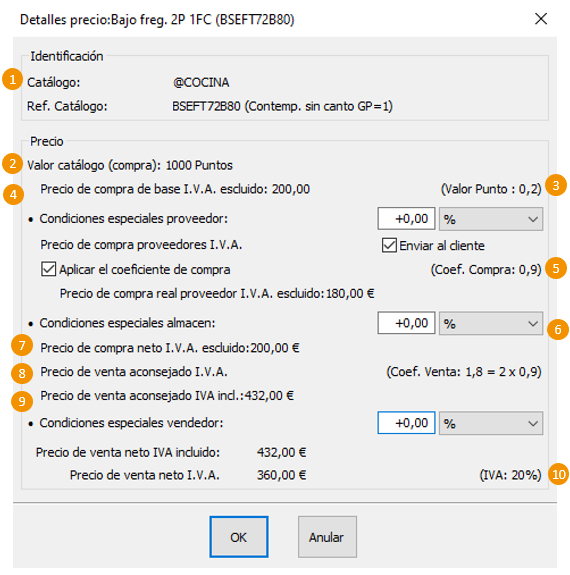Click the almacen conditions +0,00 input field
The height and width of the screenshot is (575, 570).
coord(406,323)
